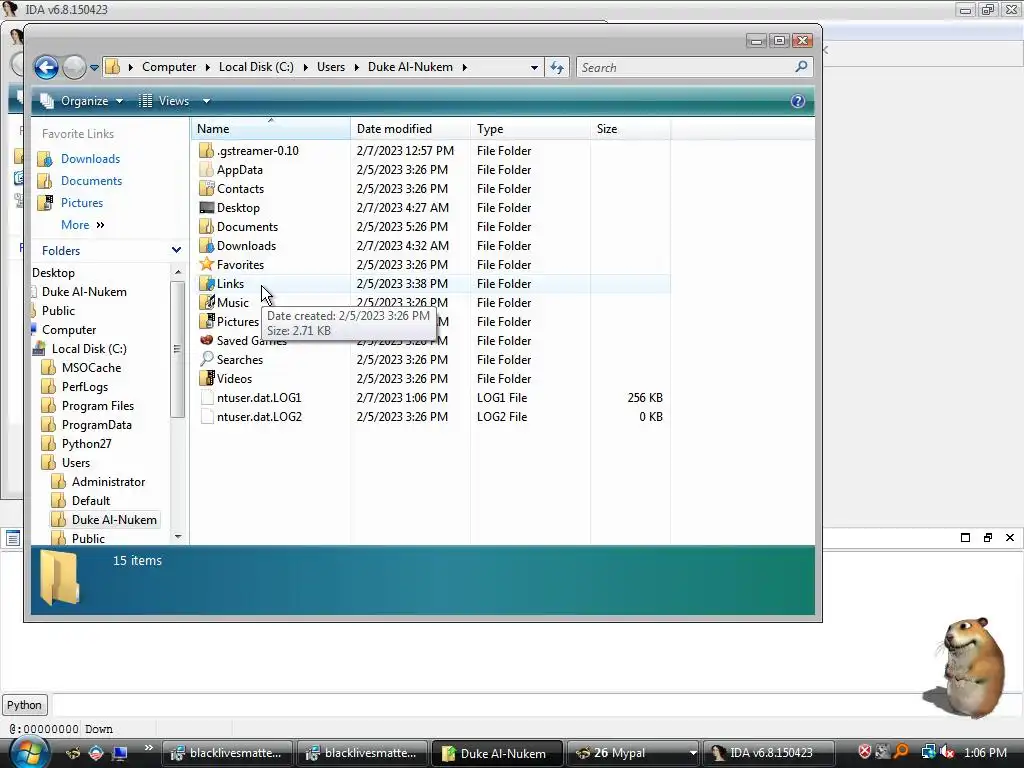Select Users folder in tree
1024x768 pixels.
pos(76,462)
